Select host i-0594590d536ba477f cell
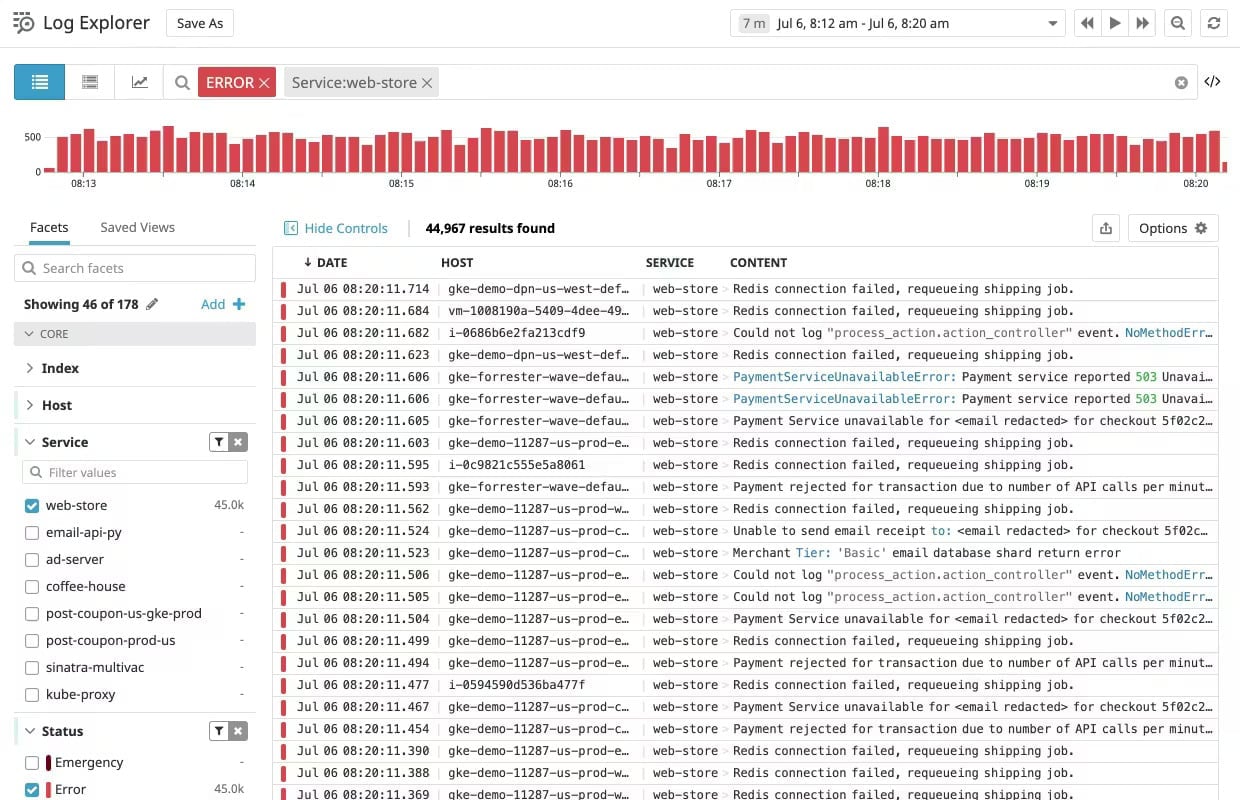The height and width of the screenshot is (800, 1240). coord(517,685)
